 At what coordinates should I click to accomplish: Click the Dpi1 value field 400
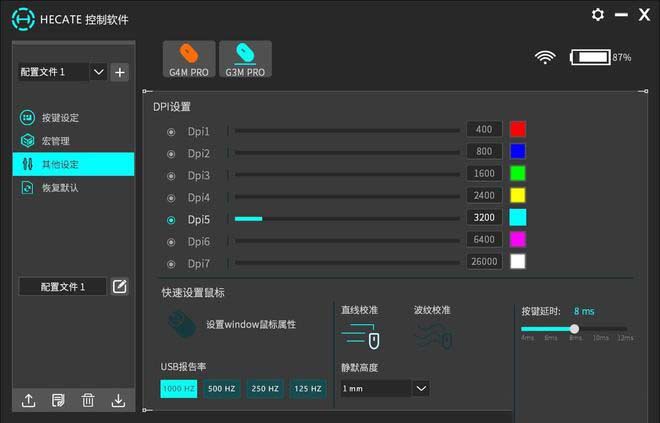[484, 129]
